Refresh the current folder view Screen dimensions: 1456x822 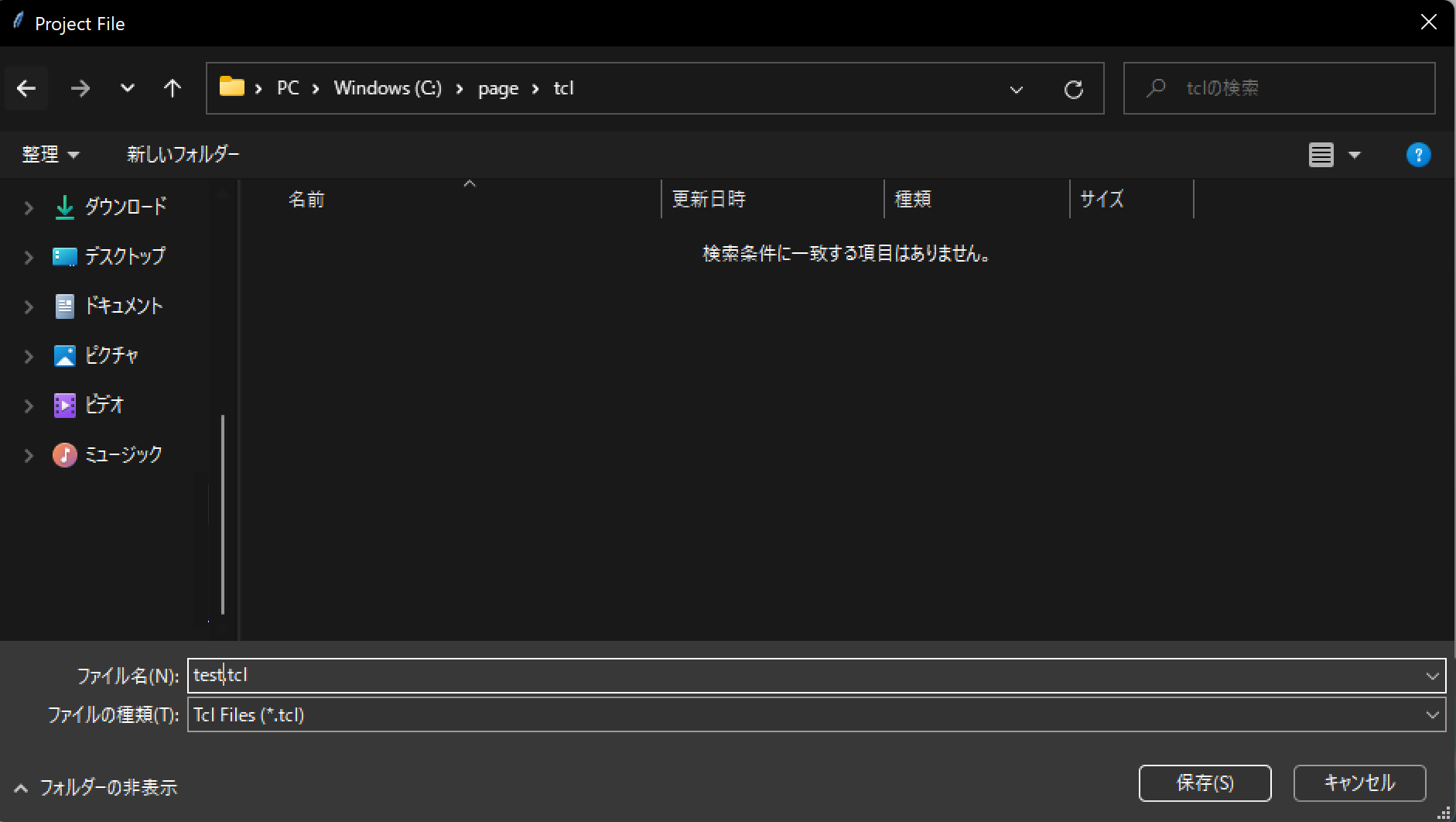[x=1073, y=90]
